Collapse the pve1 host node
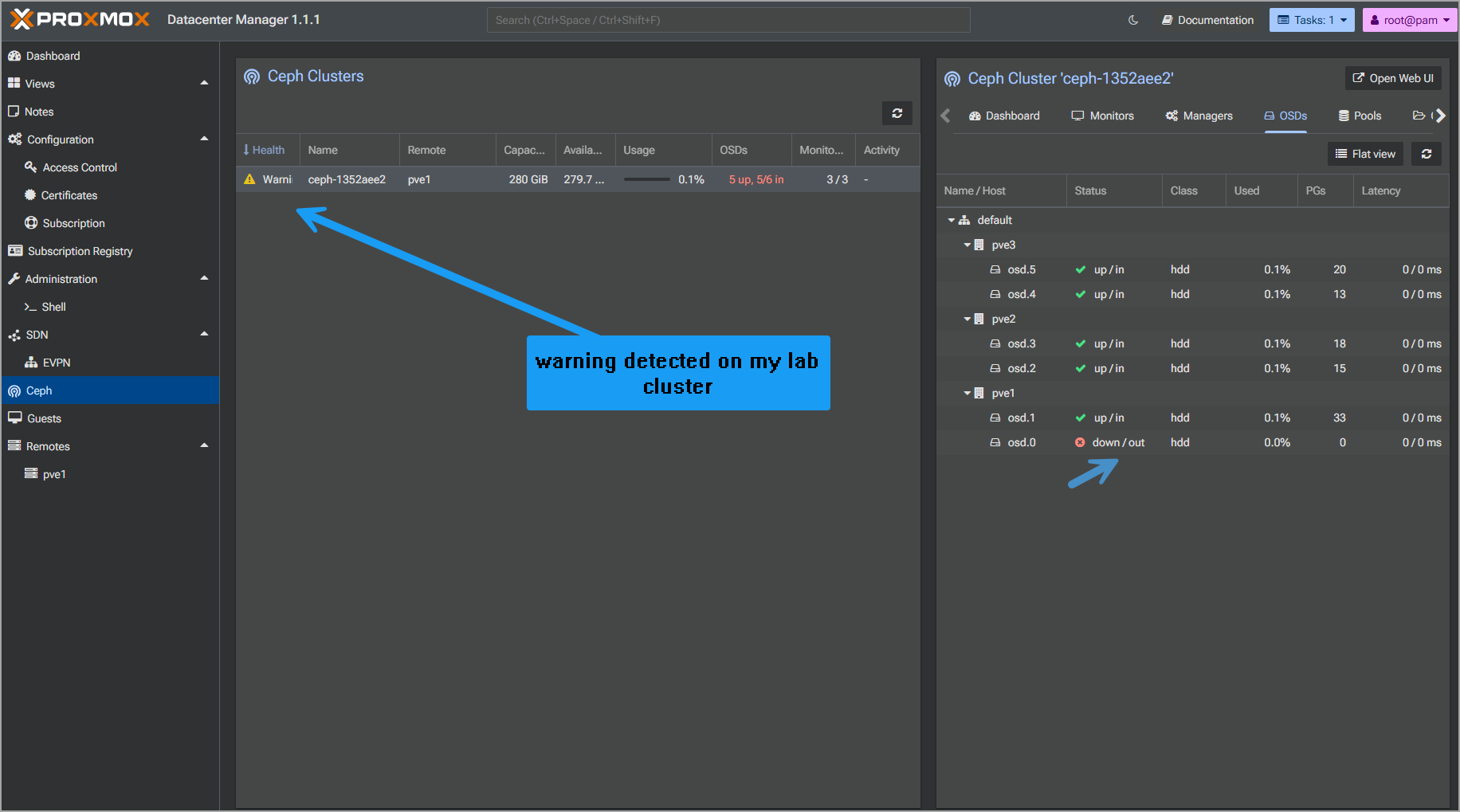This screenshot has width=1460, height=812. 967,393
